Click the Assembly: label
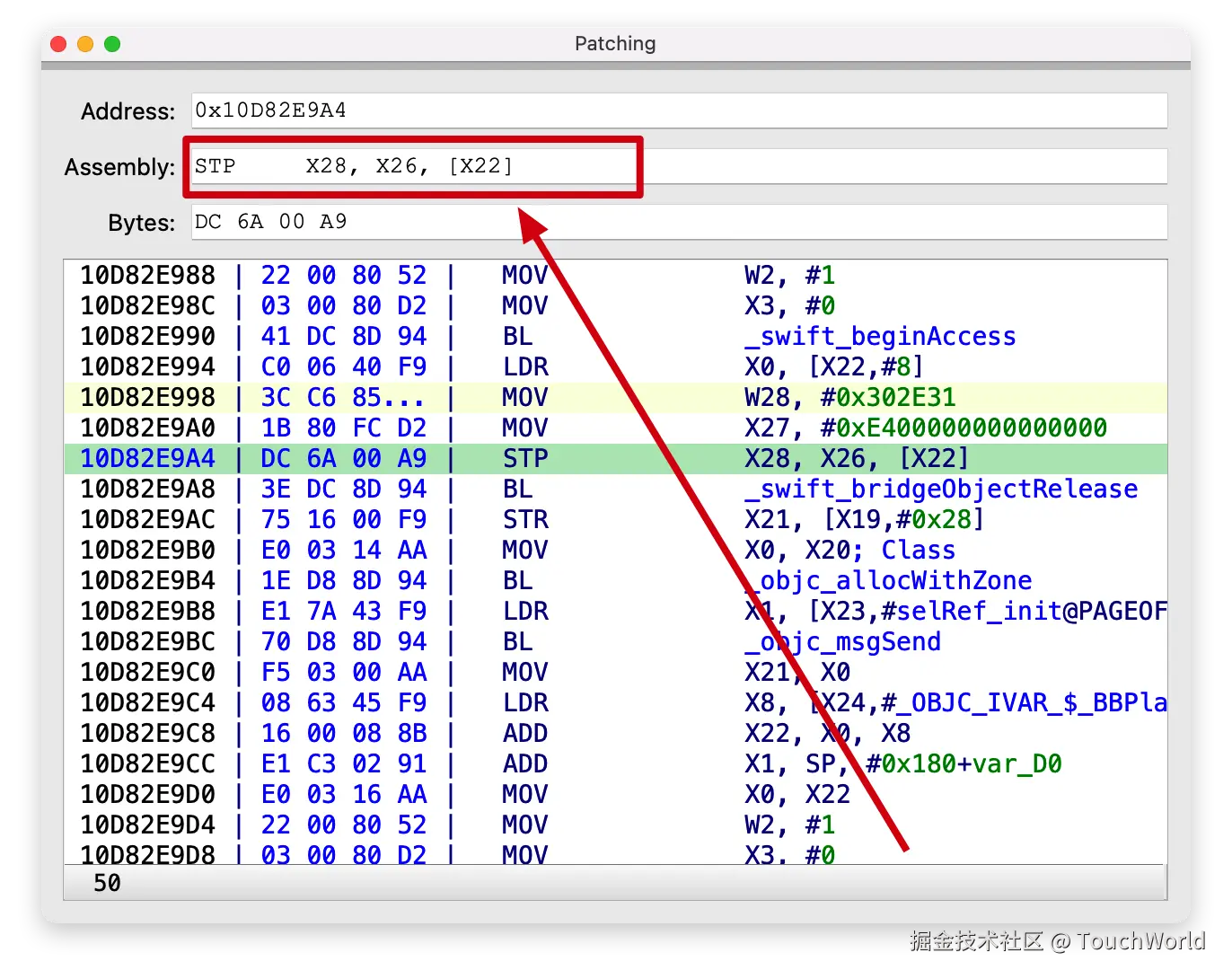Screen dimensions: 1232x979 coord(119,167)
